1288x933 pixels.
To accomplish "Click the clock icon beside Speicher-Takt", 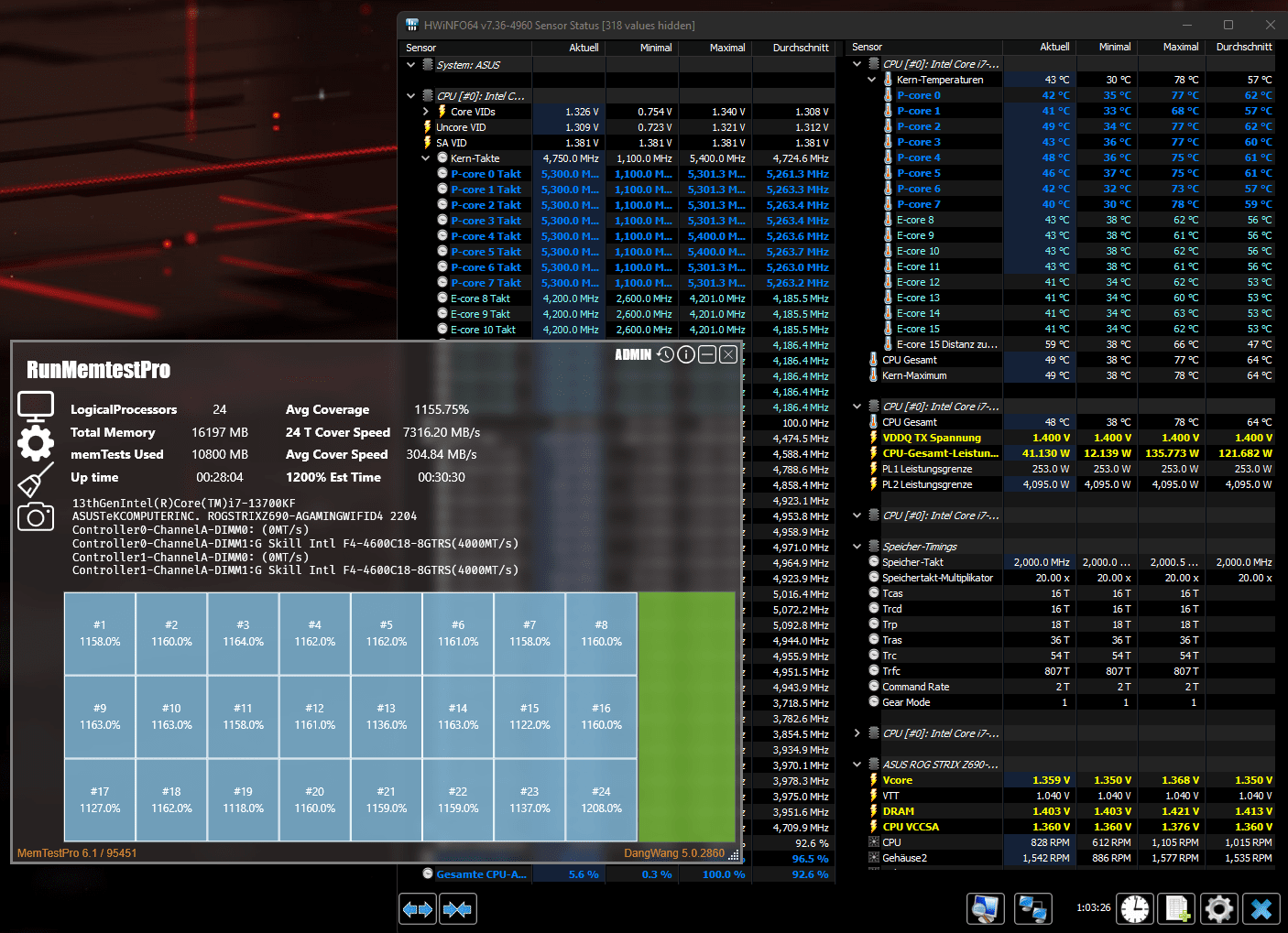I will [874, 562].
